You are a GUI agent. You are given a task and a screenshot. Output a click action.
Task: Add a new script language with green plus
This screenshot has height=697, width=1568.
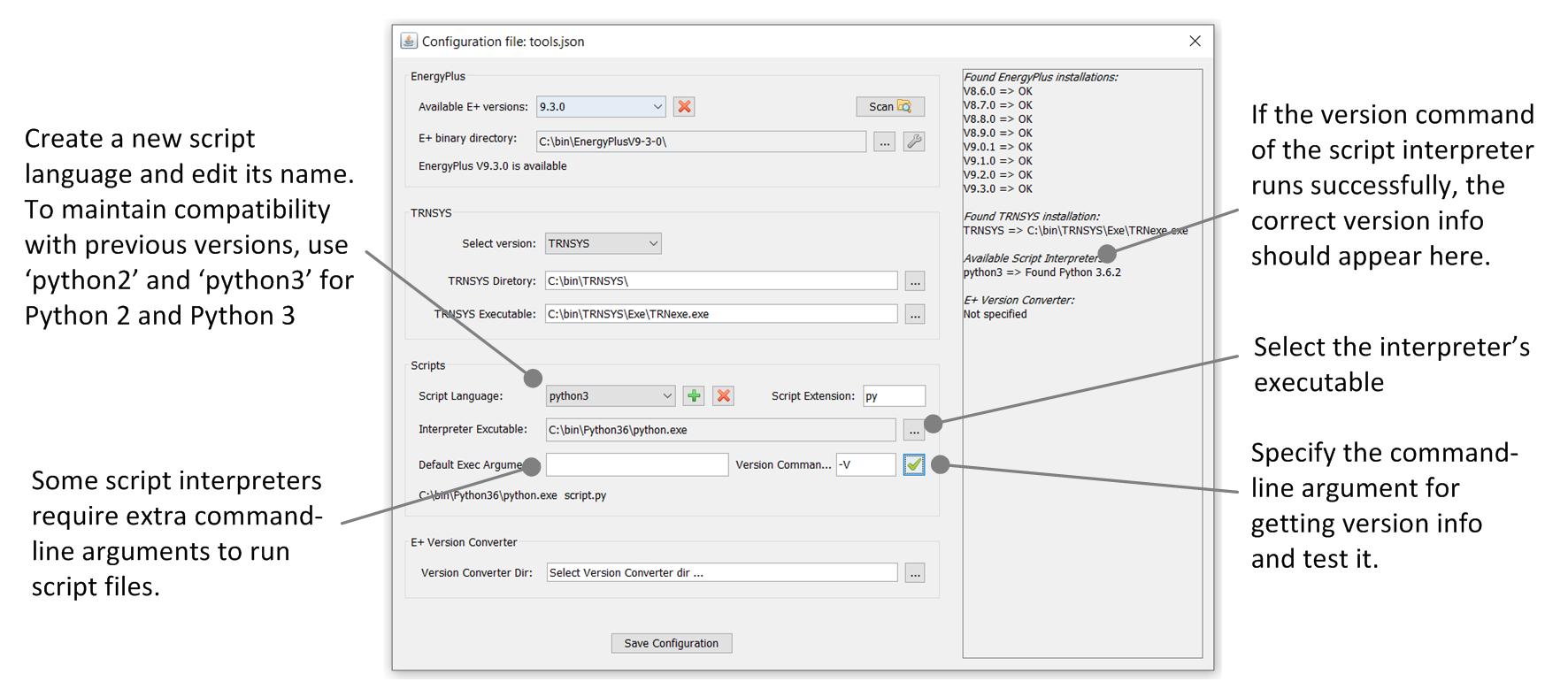(694, 395)
